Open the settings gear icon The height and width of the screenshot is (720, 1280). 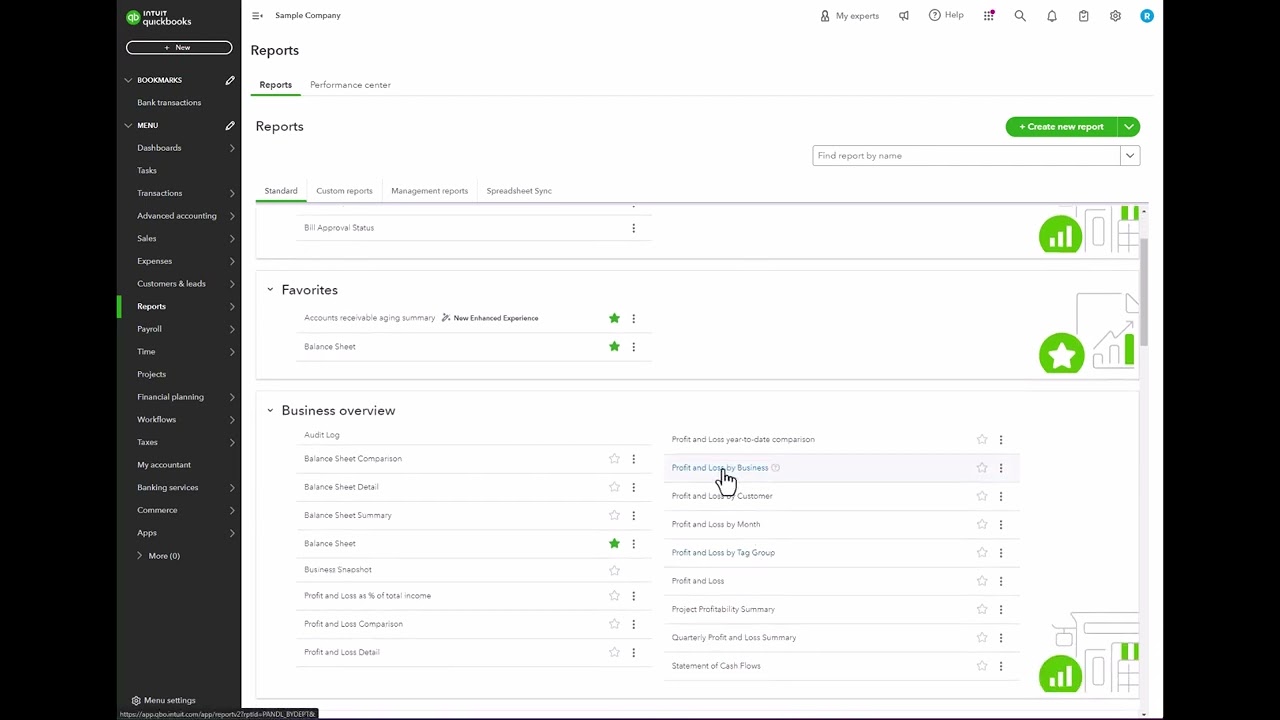click(x=1115, y=16)
